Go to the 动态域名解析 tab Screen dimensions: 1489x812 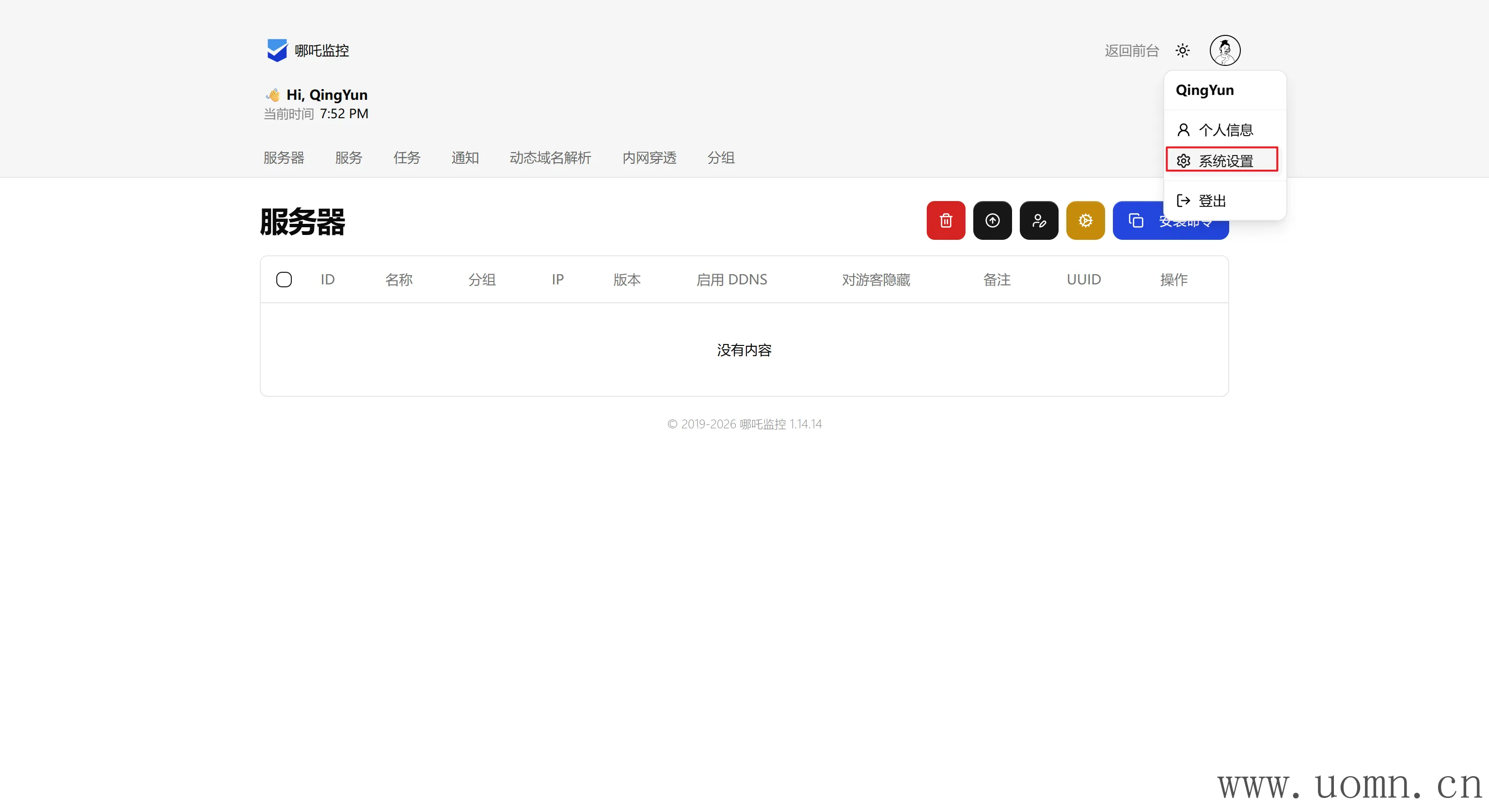(x=550, y=158)
